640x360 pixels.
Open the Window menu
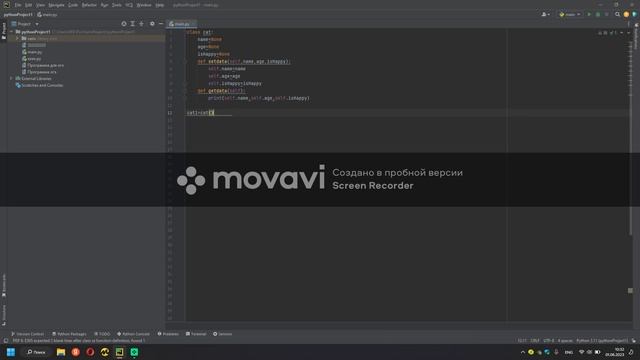tap(144, 5)
